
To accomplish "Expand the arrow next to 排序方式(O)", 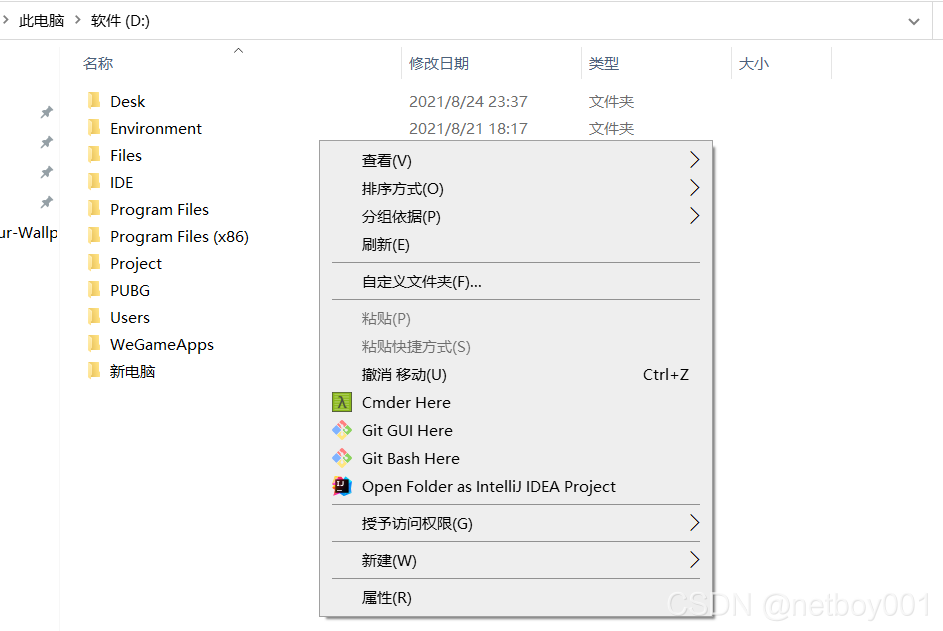I will pyautogui.click(x=695, y=188).
